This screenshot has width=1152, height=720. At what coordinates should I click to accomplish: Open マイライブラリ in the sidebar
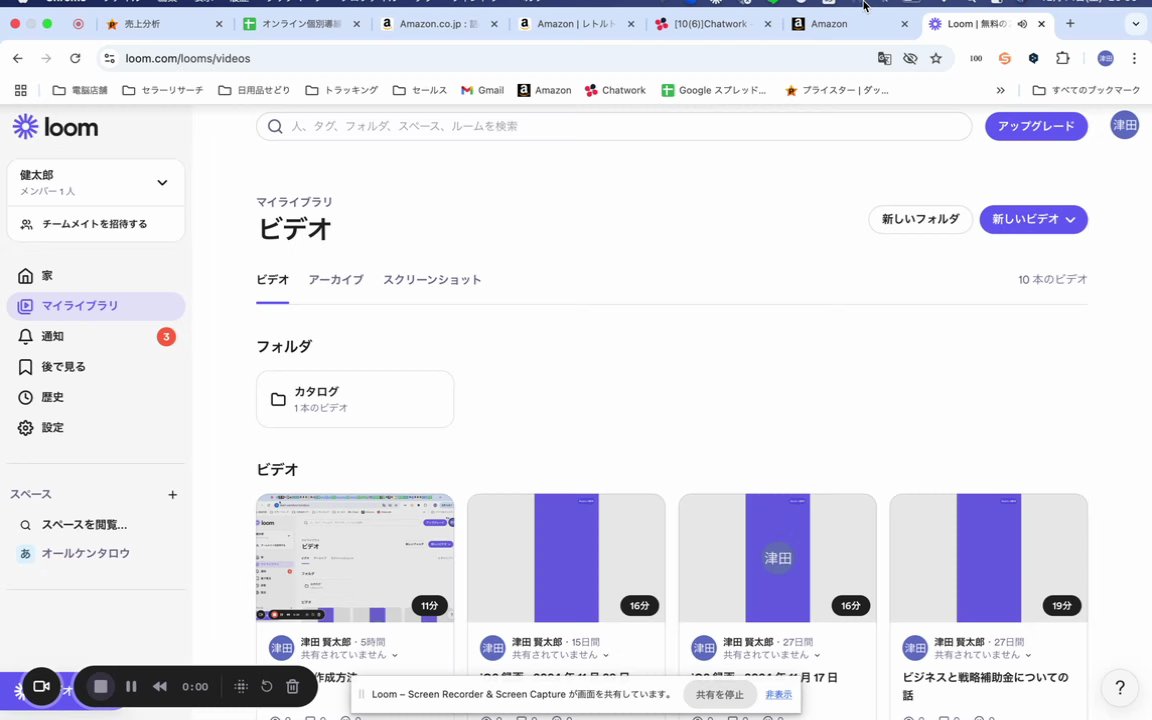96,306
